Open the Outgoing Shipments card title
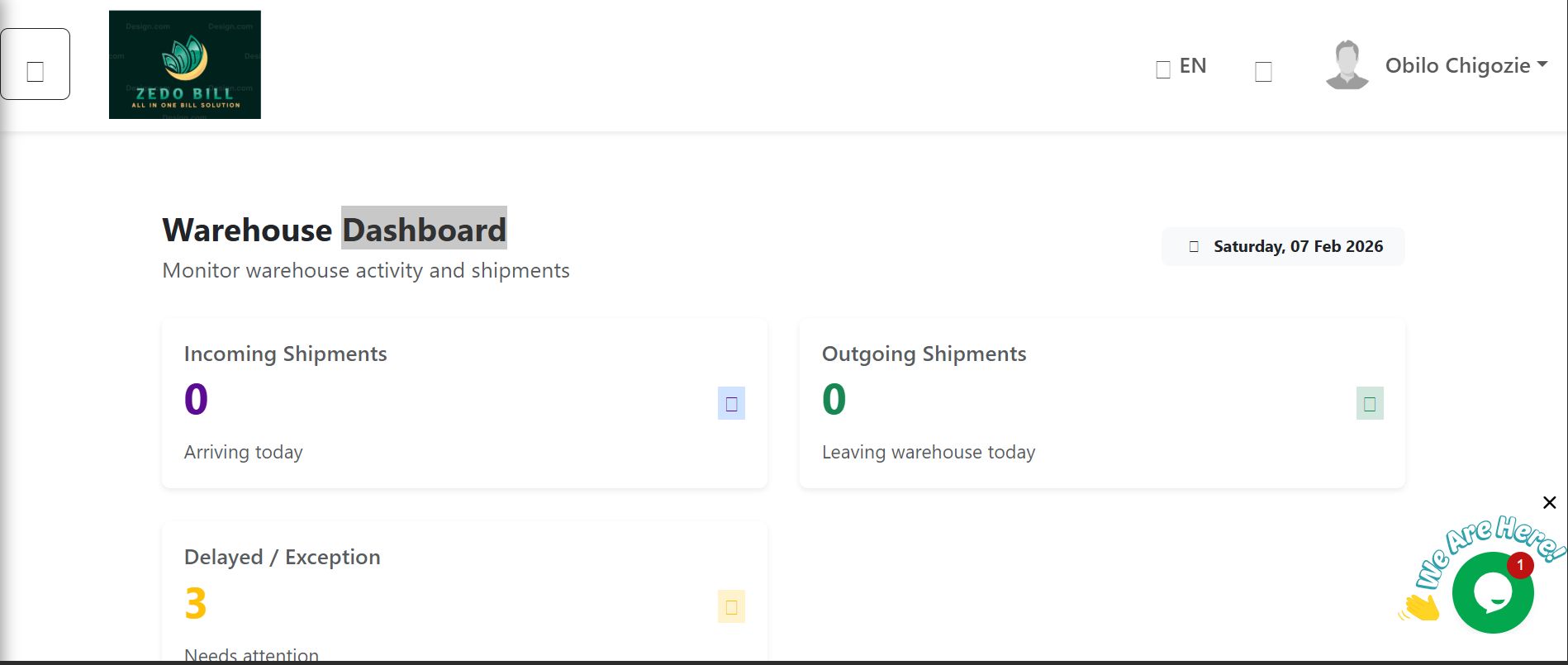1568x665 pixels. click(x=924, y=354)
